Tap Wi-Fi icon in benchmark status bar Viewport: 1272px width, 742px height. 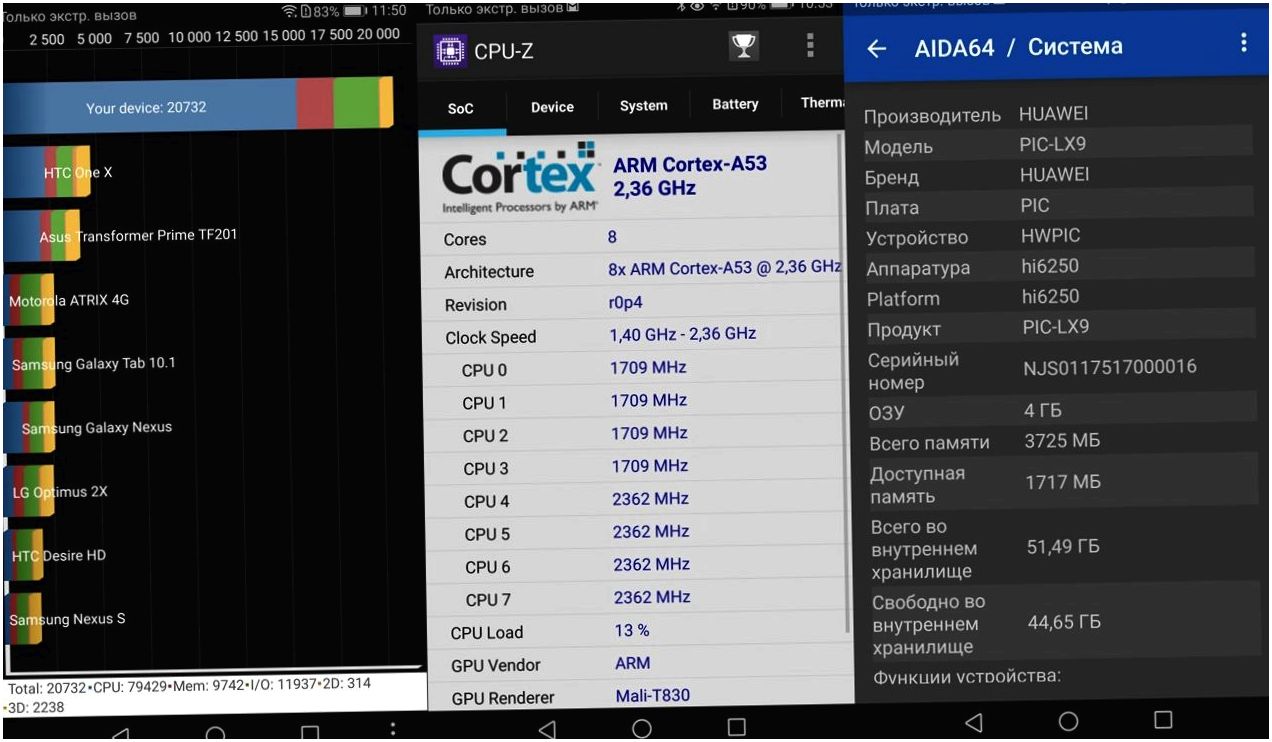pyautogui.click(x=290, y=12)
